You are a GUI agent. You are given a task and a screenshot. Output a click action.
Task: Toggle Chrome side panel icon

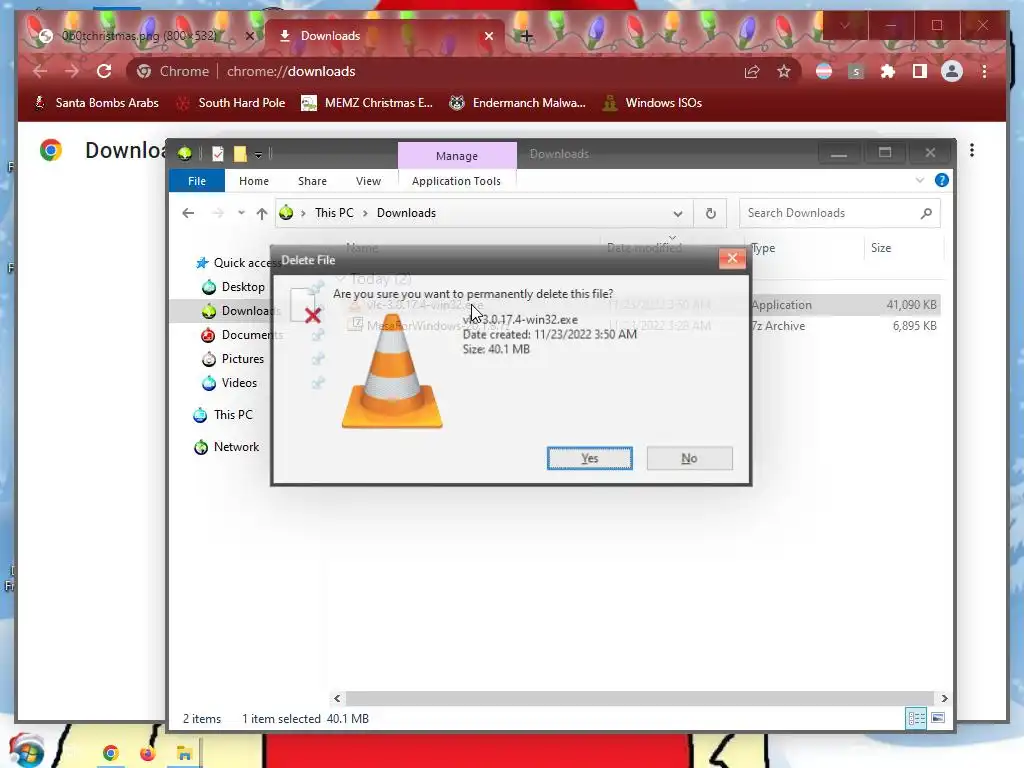click(x=920, y=71)
